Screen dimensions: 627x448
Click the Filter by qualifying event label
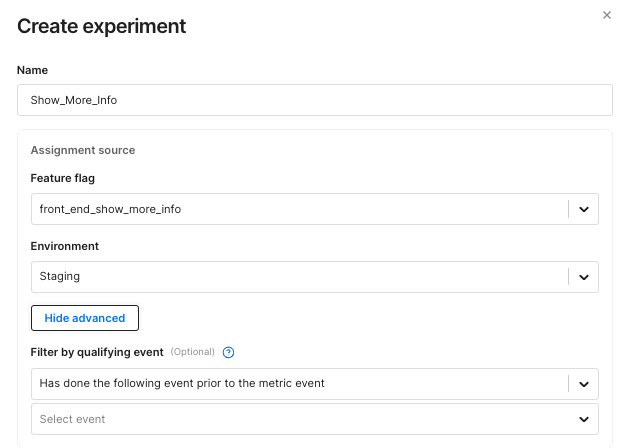[97, 352]
